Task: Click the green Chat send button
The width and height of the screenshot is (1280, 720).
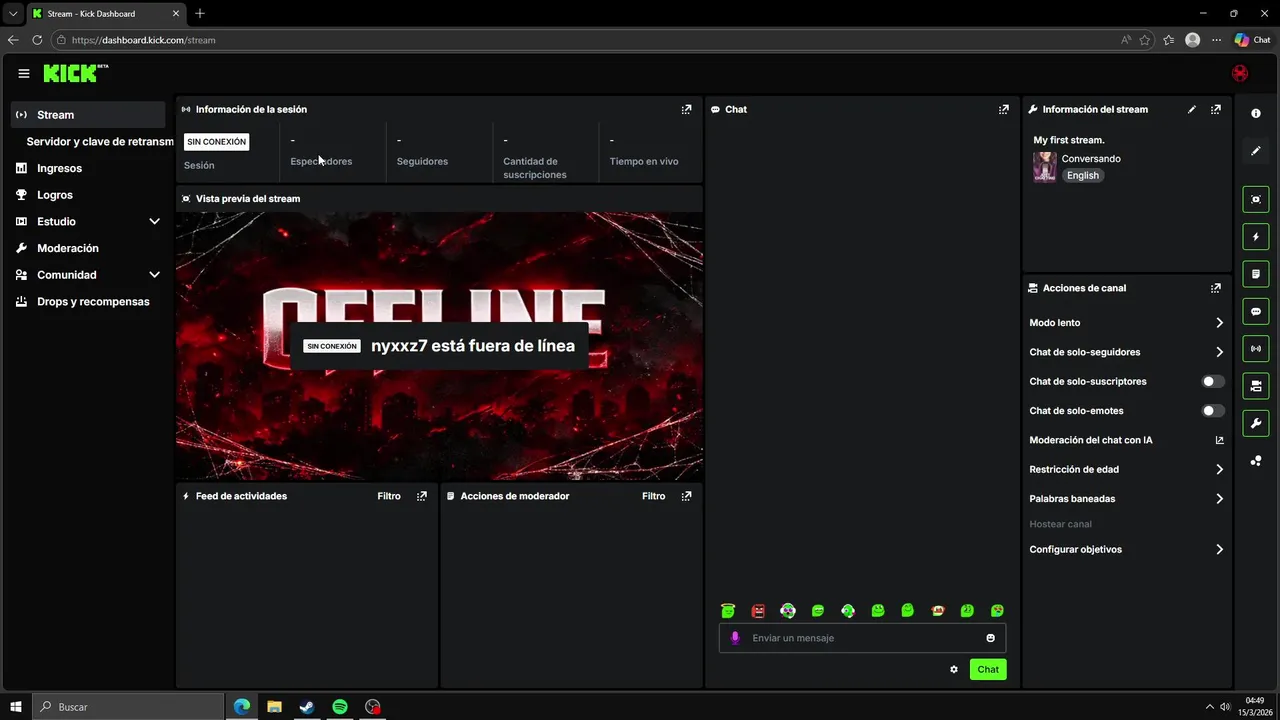Action: 988,669
